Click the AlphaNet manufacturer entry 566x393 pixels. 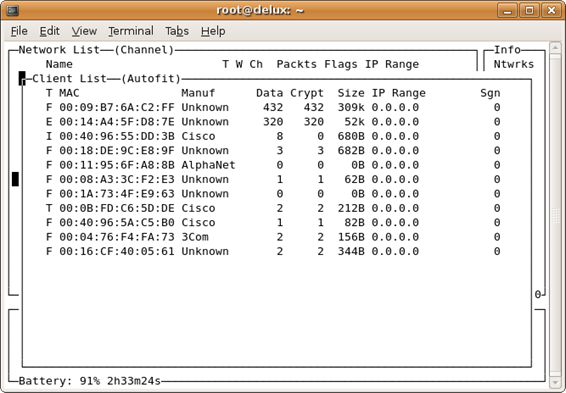click(208, 165)
